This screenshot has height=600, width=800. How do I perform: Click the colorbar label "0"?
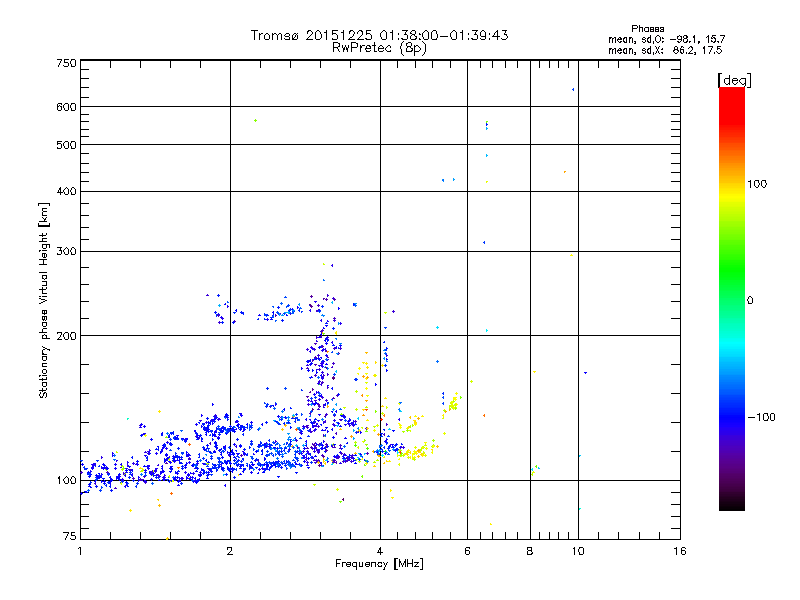(x=749, y=301)
